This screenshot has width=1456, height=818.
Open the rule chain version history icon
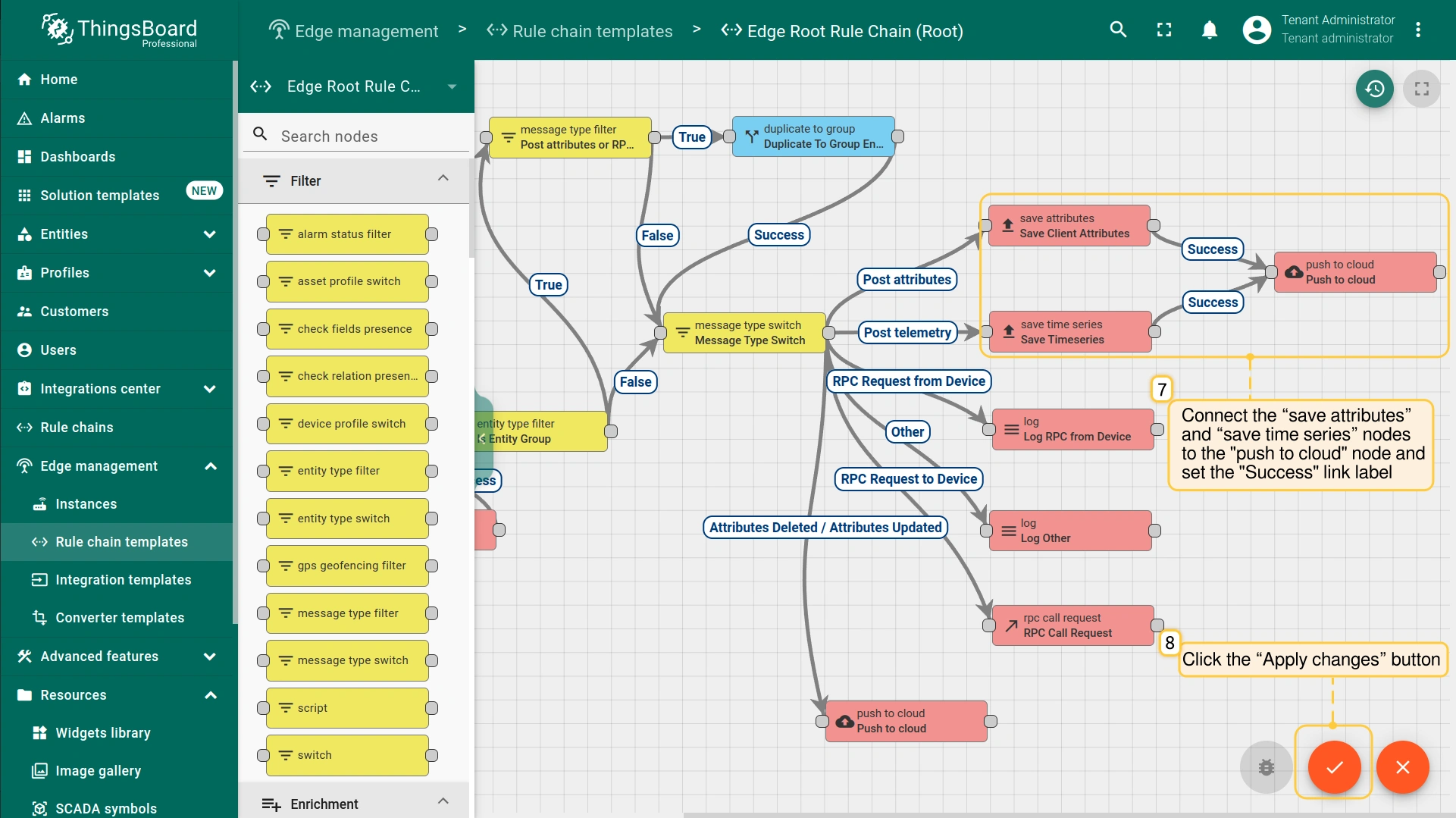point(1374,89)
